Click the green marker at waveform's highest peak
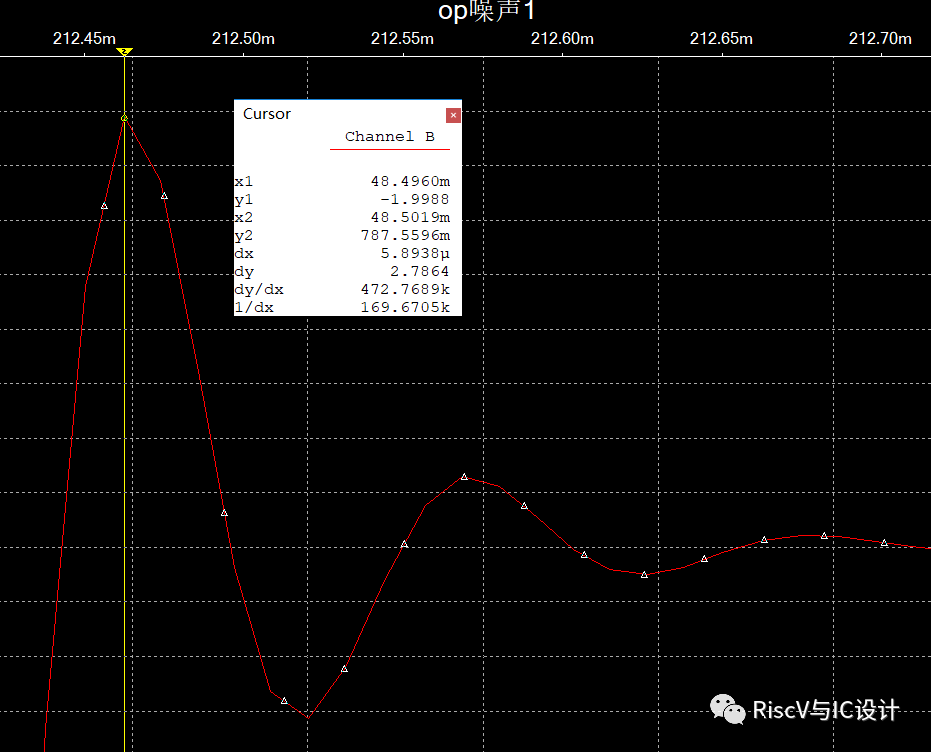The height and width of the screenshot is (752, 931). [124, 118]
